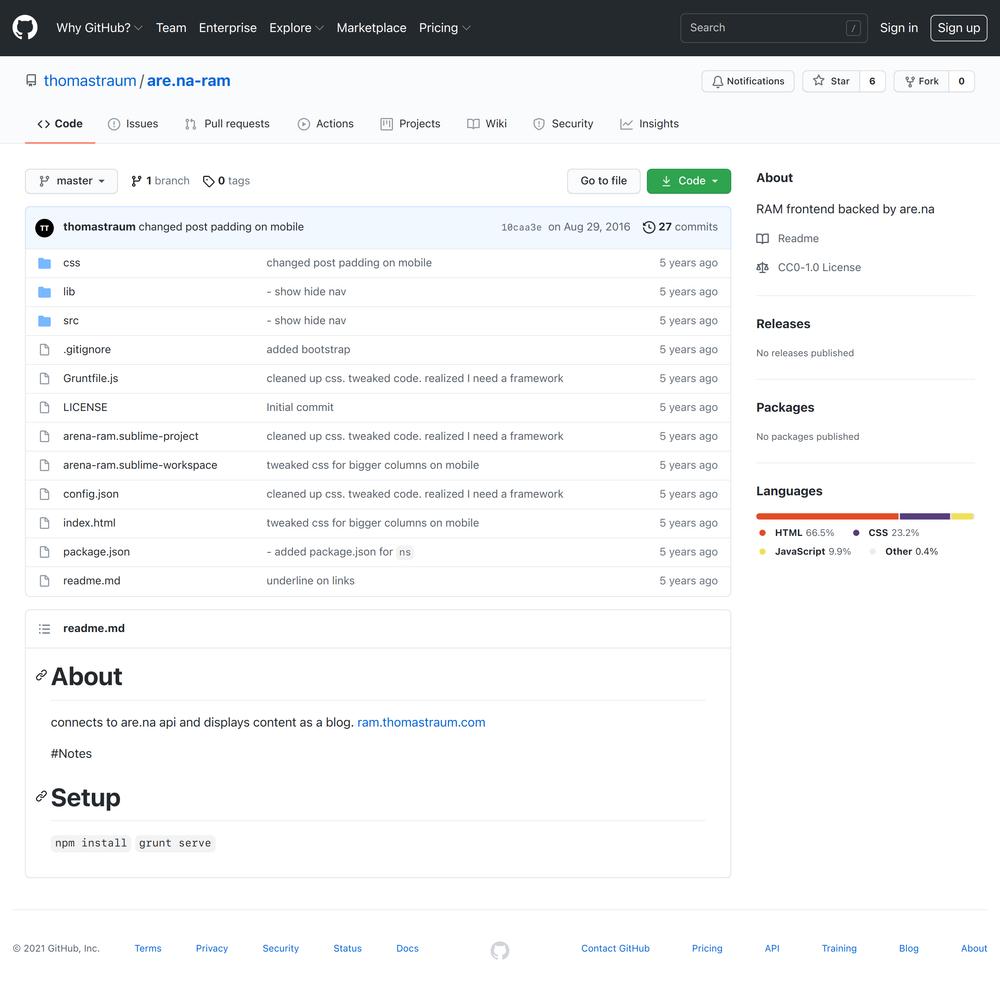Click the star count 6
Screen dimensions: 1000x1000
[872, 81]
